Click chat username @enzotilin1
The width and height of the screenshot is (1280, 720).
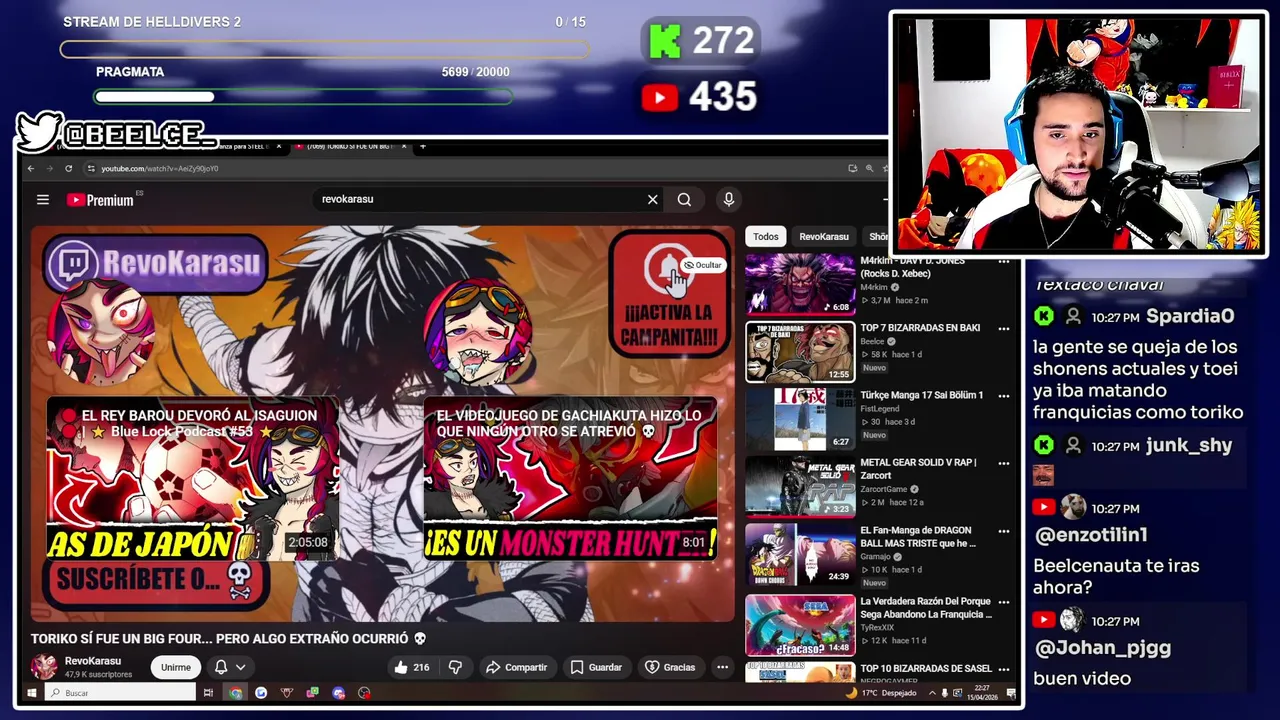click(1091, 535)
